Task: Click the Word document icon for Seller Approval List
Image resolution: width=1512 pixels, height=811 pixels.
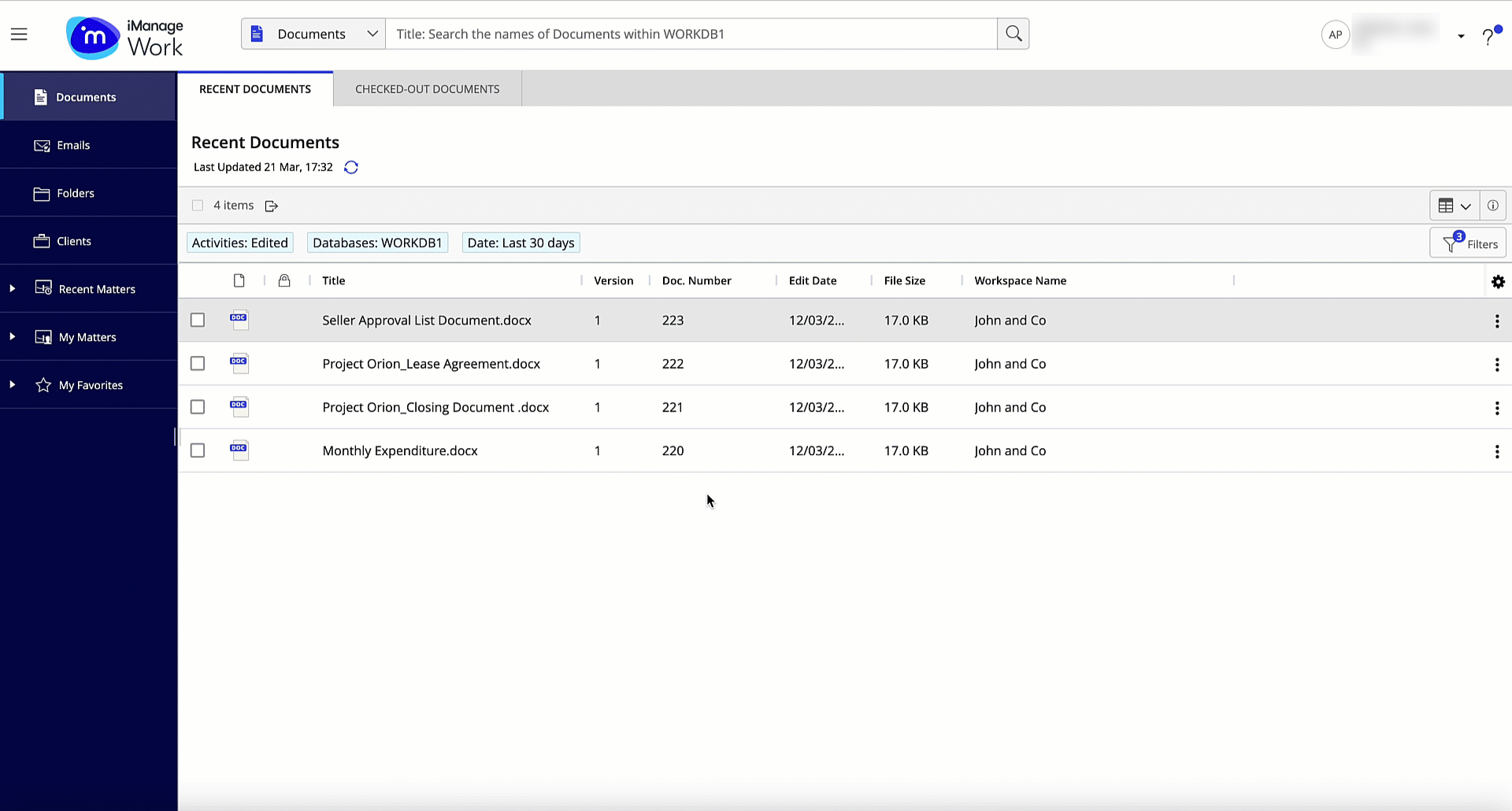Action: pyautogui.click(x=239, y=320)
